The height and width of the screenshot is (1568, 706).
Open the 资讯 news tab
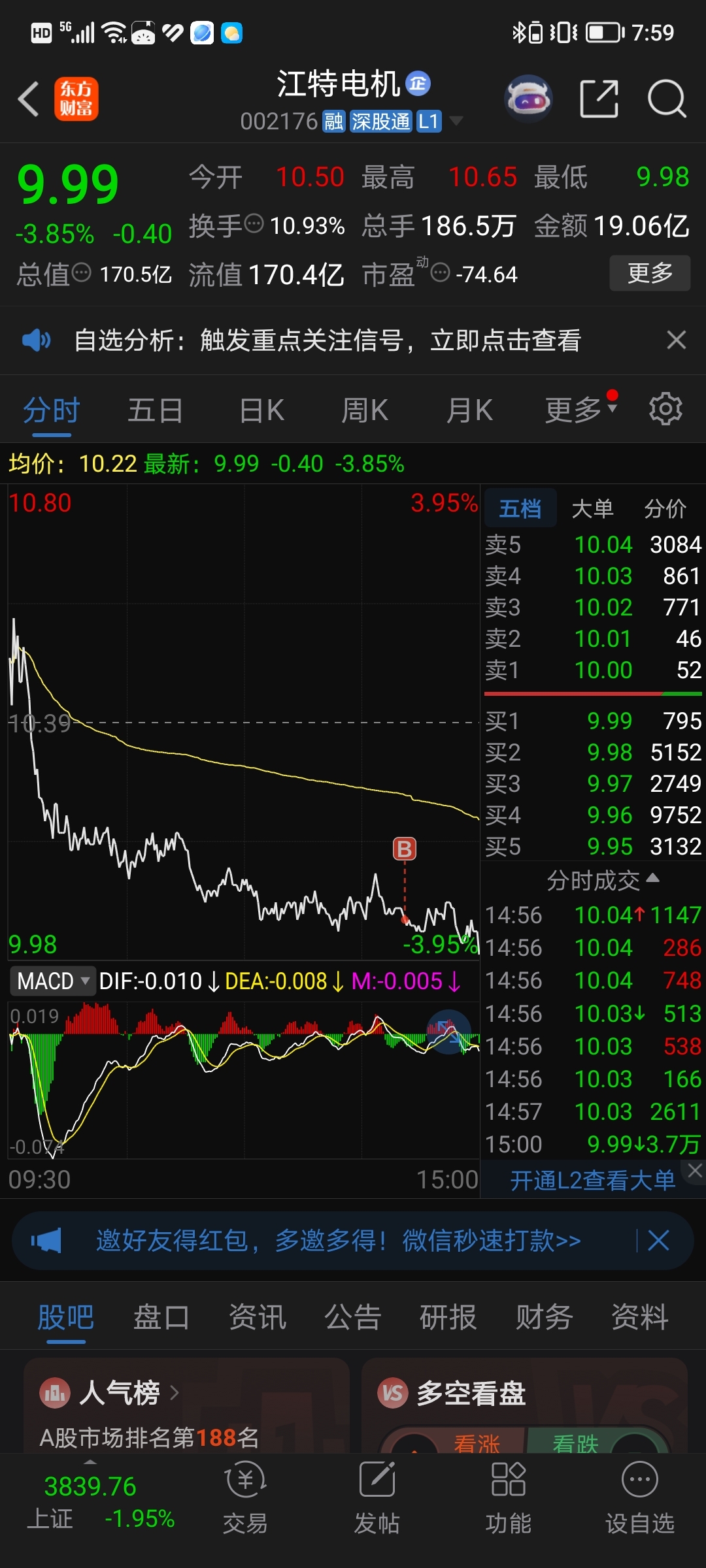[x=258, y=1316]
